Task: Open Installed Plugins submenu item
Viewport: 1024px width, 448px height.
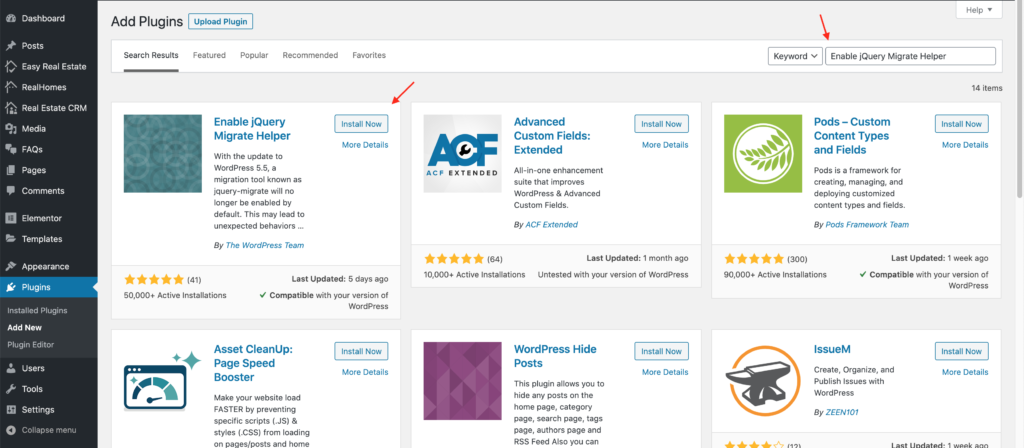Action: coord(37,311)
